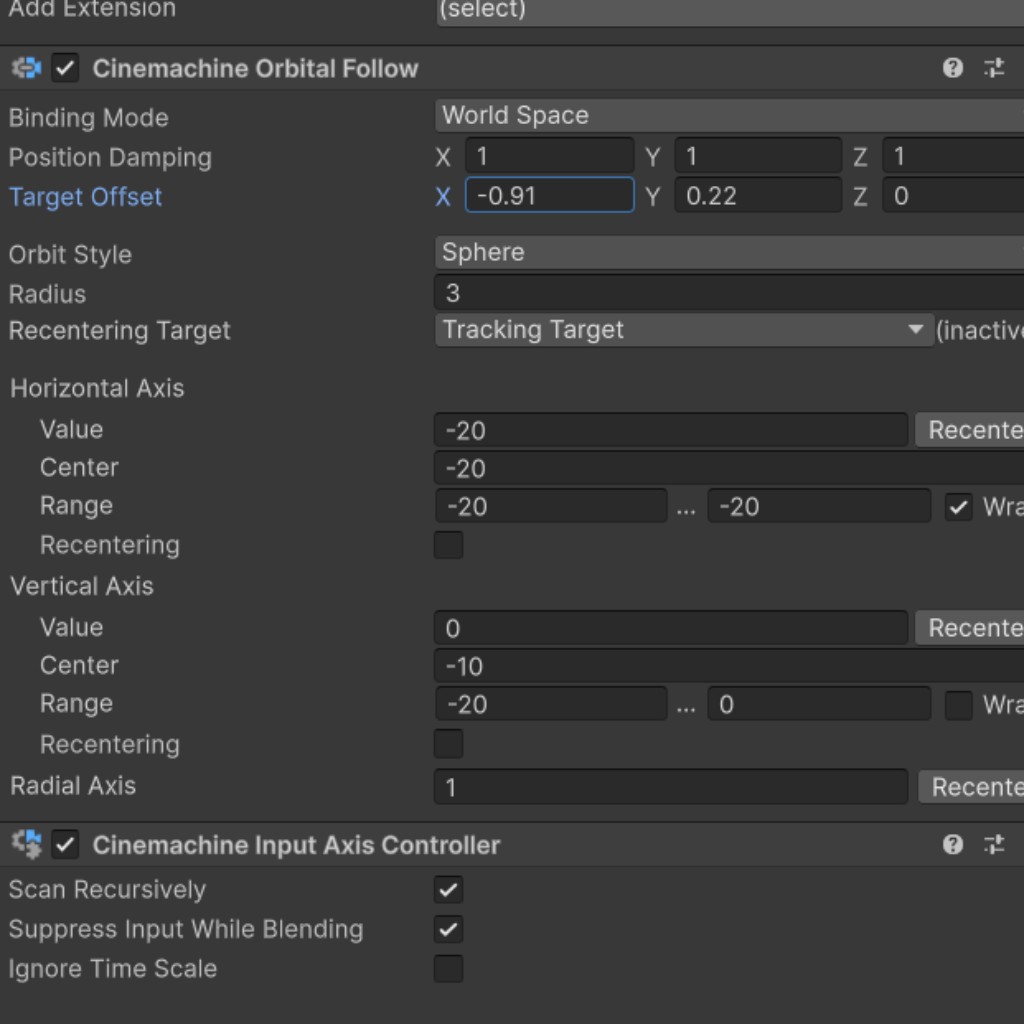Click the Horizontal Axis heading
The height and width of the screenshot is (1024, 1024).
click(97, 388)
